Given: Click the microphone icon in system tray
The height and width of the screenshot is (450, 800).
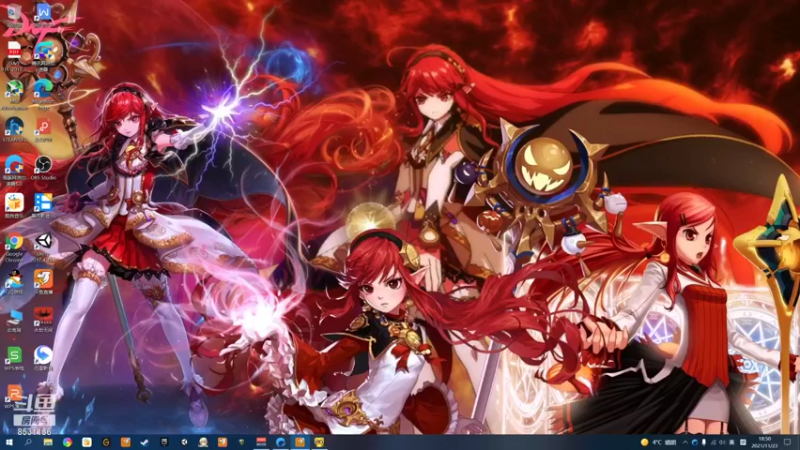Looking at the screenshot, I should (x=704, y=442).
